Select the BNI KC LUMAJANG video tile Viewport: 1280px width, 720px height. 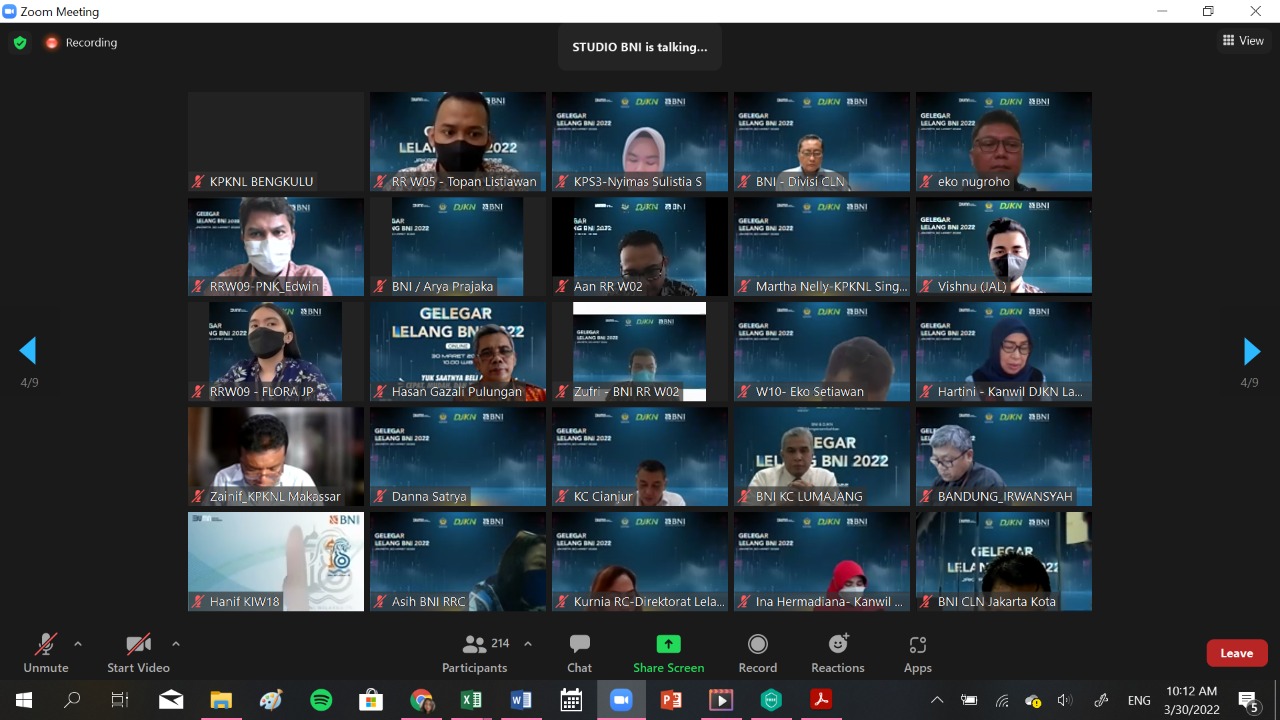coord(822,456)
